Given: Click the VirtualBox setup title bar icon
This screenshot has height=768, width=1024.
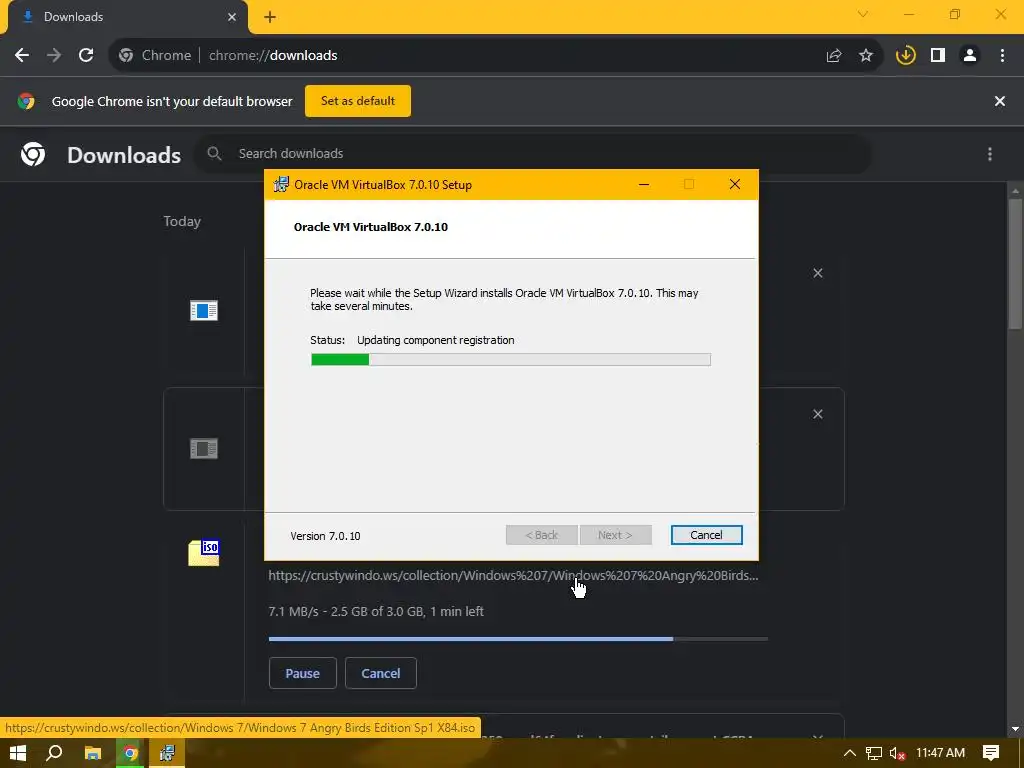Looking at the screenshot, I should click(x=281, y=185).
